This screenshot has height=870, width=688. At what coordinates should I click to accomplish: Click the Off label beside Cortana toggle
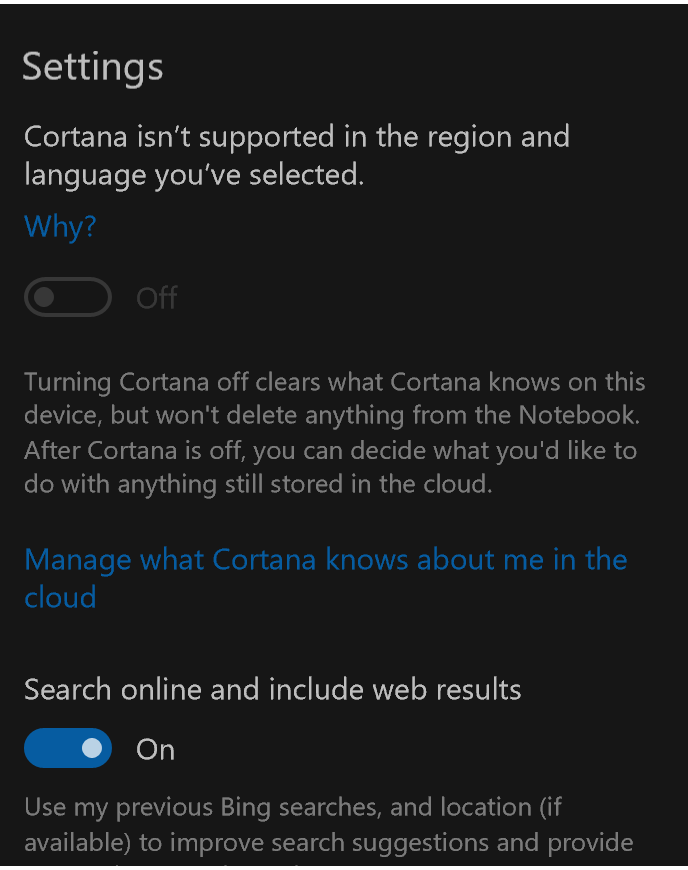pyautogui.click(x=156, y=297)
